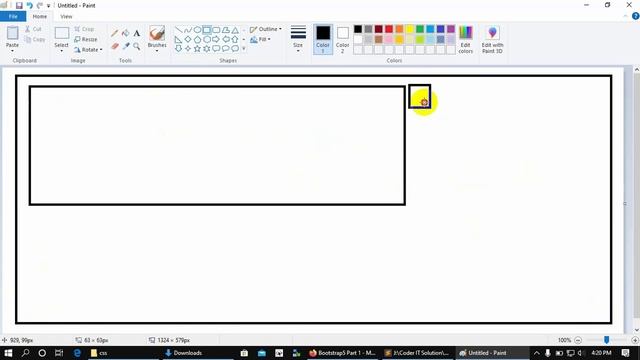The width and height of the screenshot is (640, 360).
Task: Open the Brushes dropdown arrow
Action: tap(157, 51)
